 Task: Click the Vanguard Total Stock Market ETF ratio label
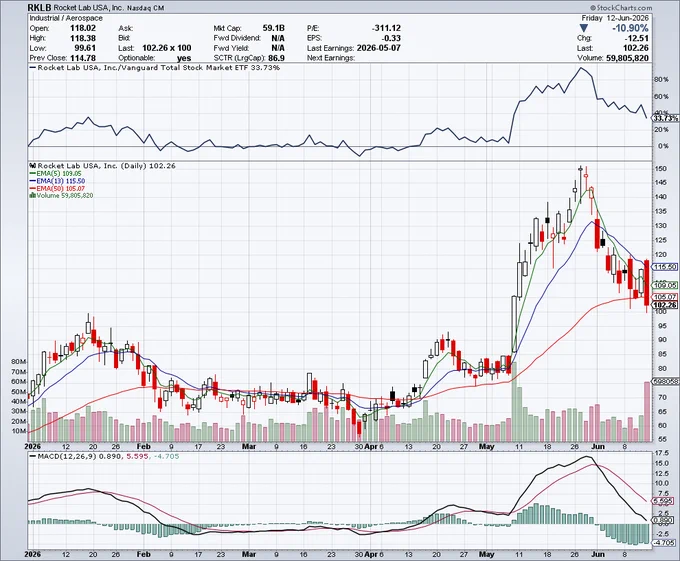[x=159, y=68]
